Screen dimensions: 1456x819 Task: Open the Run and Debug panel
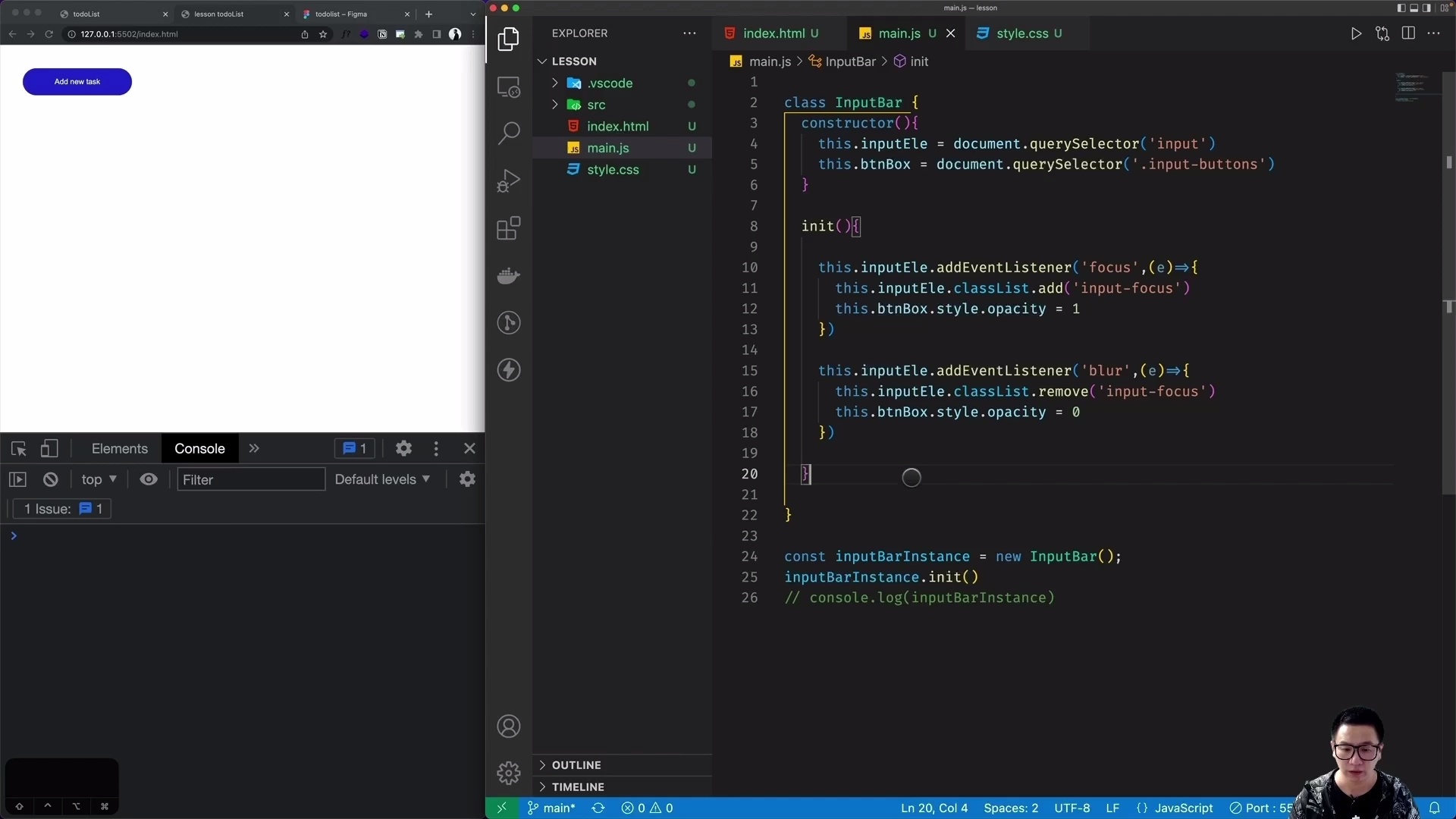[509, 180]
